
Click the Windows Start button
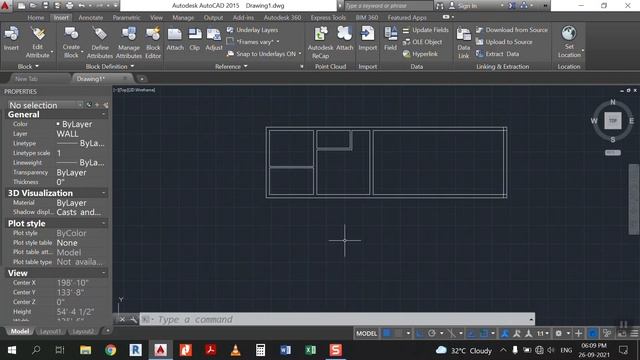12,350
